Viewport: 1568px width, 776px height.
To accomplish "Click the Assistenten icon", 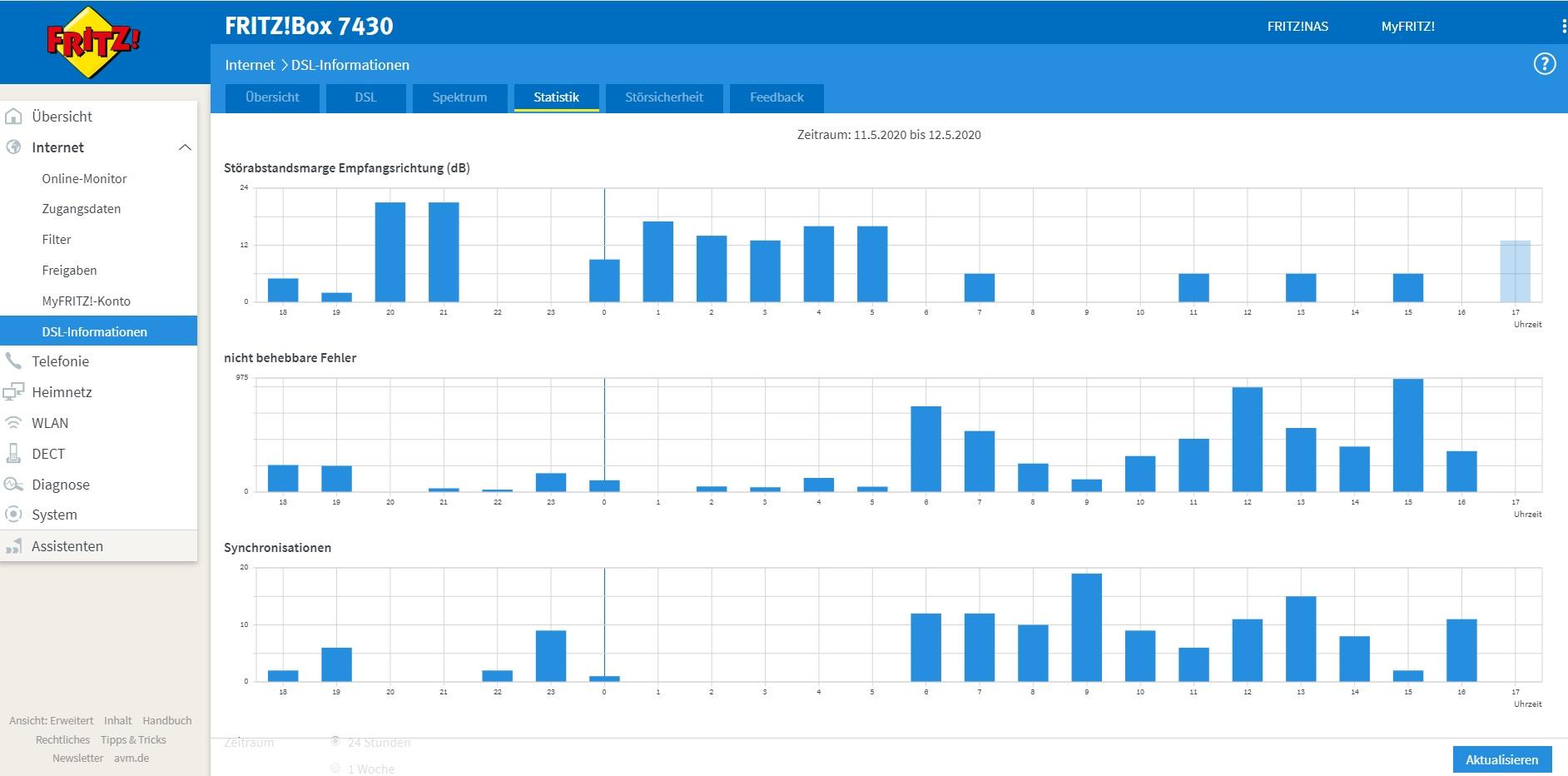I will [x=13, y=546].
